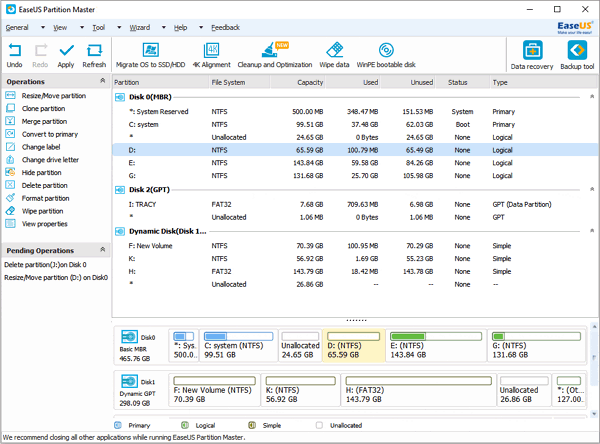Select pending Resize/Move partition (D:) entry

(x=56, y=278)
